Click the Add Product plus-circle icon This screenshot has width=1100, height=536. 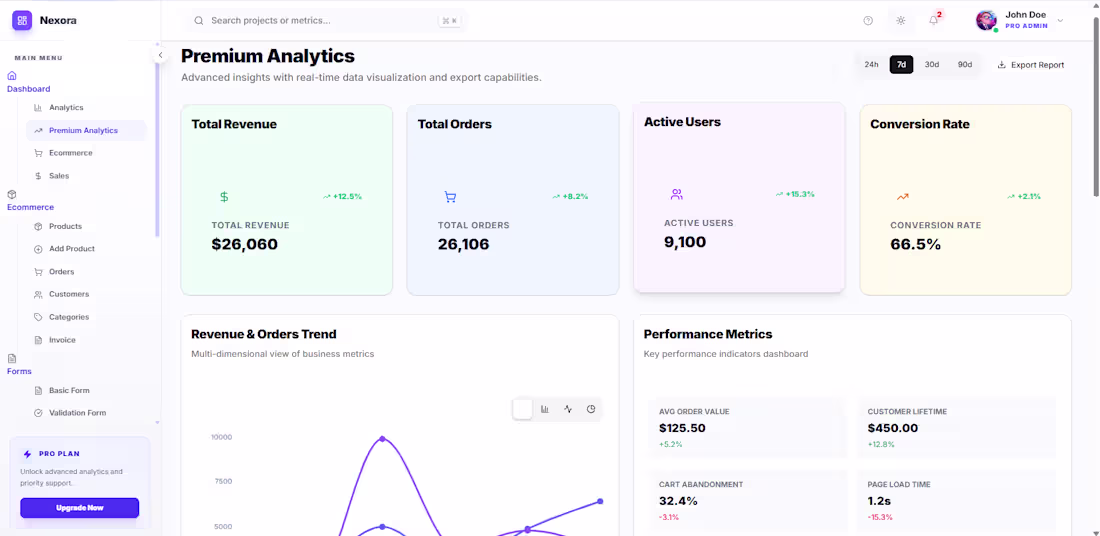38,249
